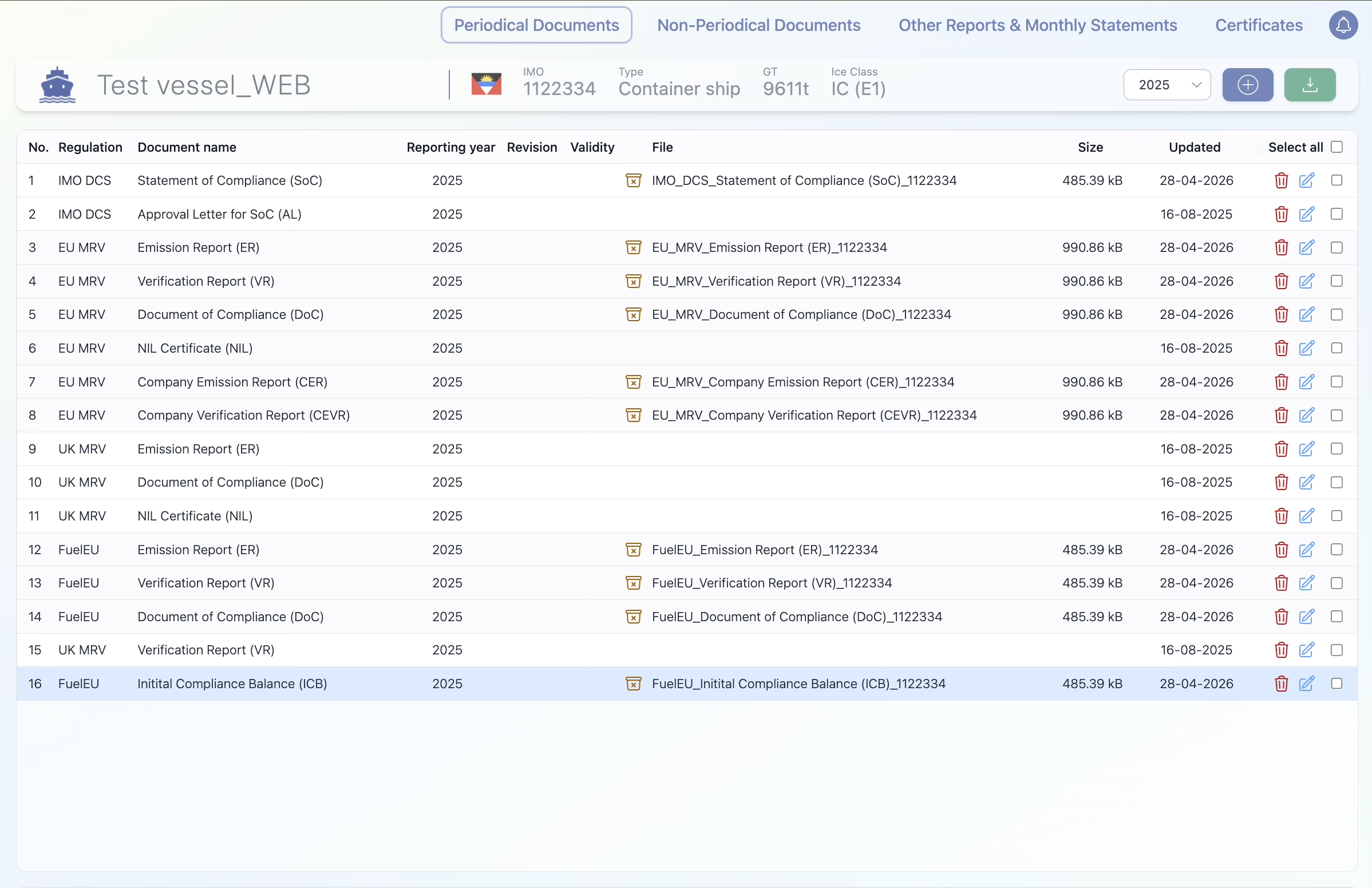
Task: Delete the UK MRV NIL Certificate row
Action: (x=1281, y=515)
